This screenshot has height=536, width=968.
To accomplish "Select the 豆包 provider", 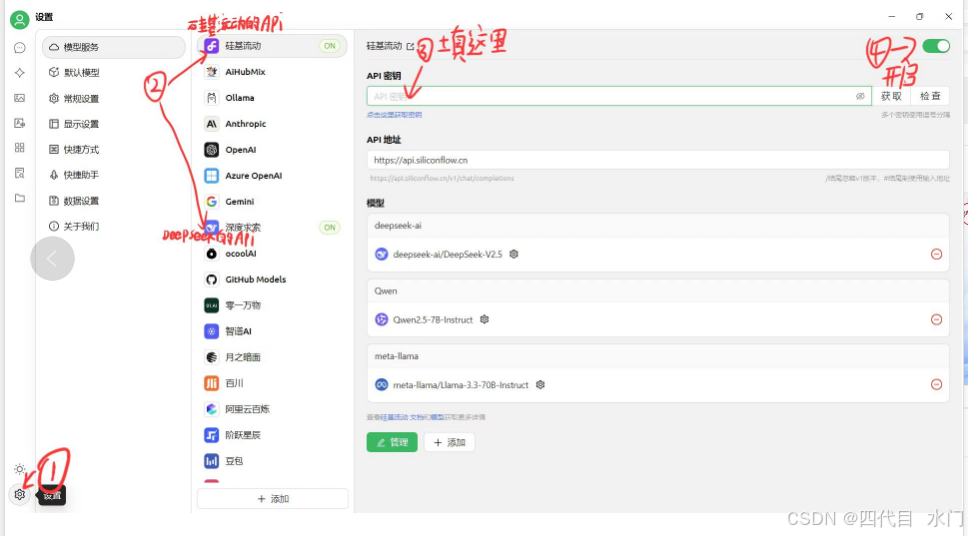I will point(272,461).
